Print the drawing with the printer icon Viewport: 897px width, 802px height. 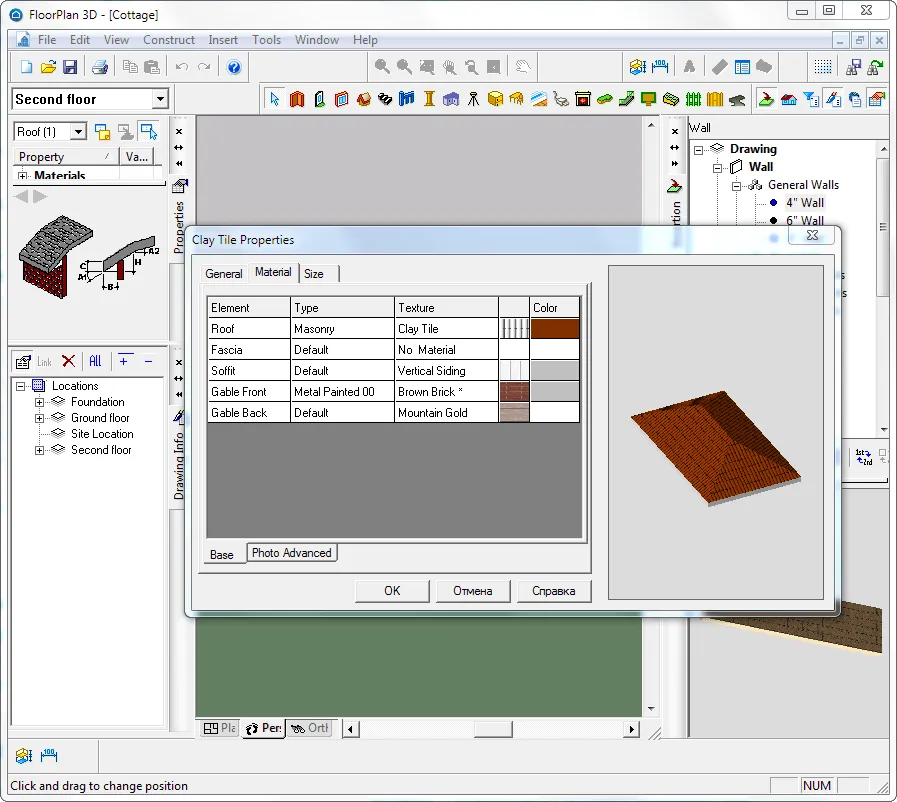pos(100,67)
